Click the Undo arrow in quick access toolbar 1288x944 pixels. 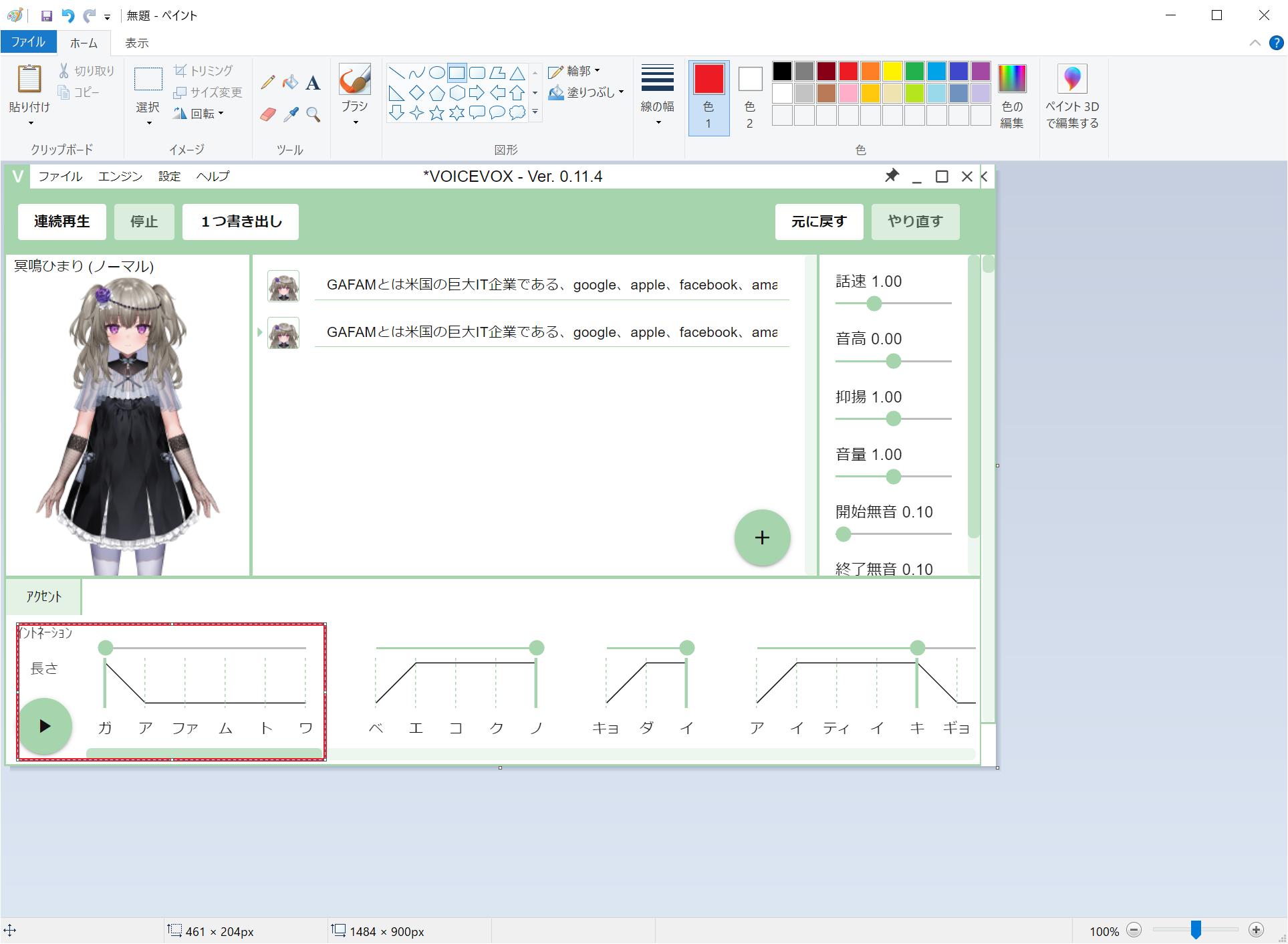pos(68,15)
